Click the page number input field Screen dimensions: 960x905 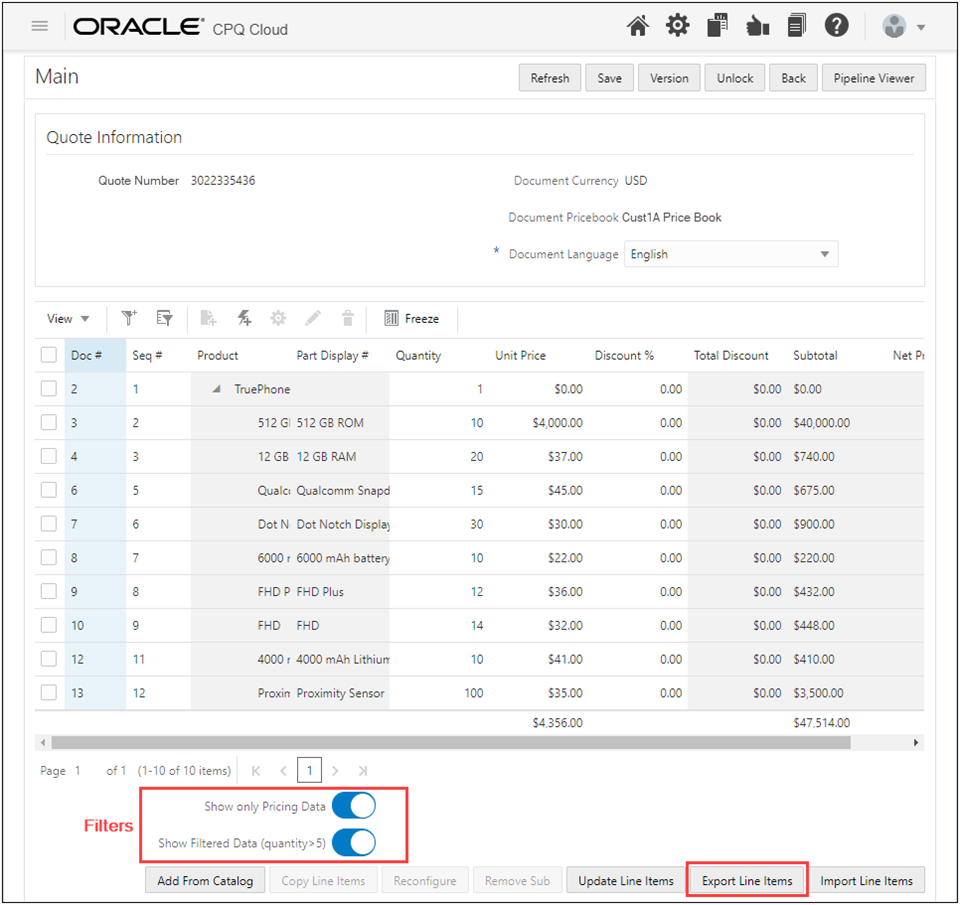310,770
